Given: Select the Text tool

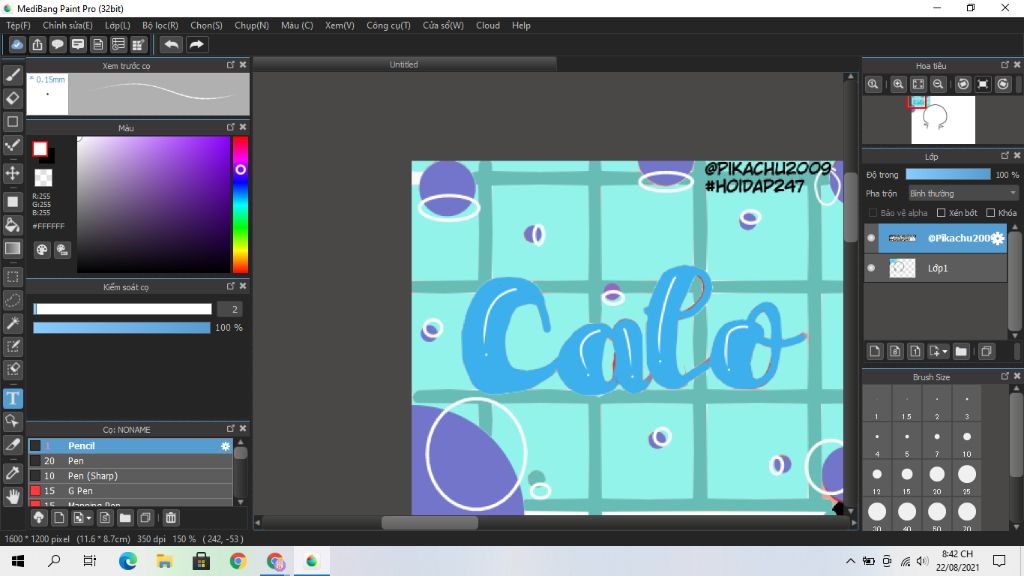Looking at the screenshot, I should [12, 398].
